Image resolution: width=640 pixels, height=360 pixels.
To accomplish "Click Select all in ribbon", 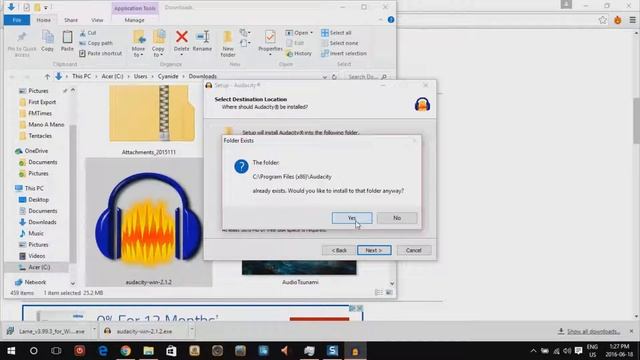I will (x=336, y=33).
